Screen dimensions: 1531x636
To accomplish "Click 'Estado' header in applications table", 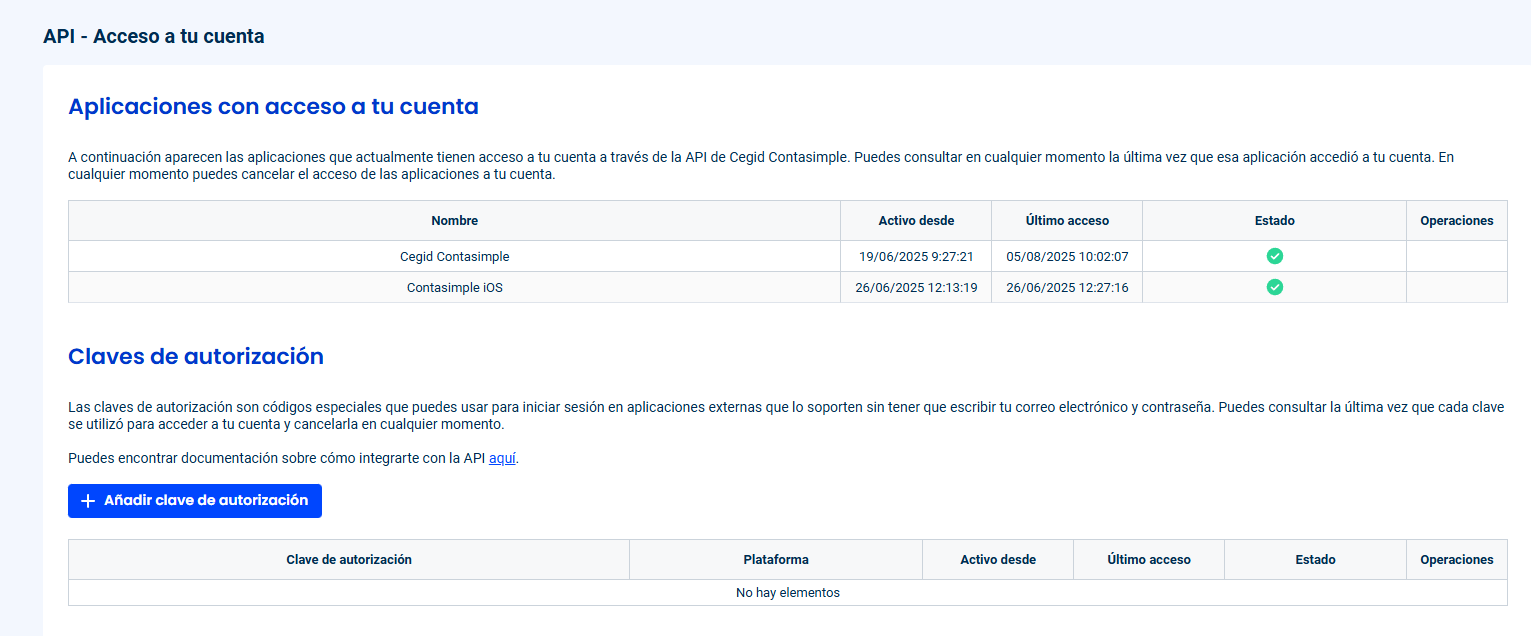I will pyautogui.click(x=1275, y=221).
